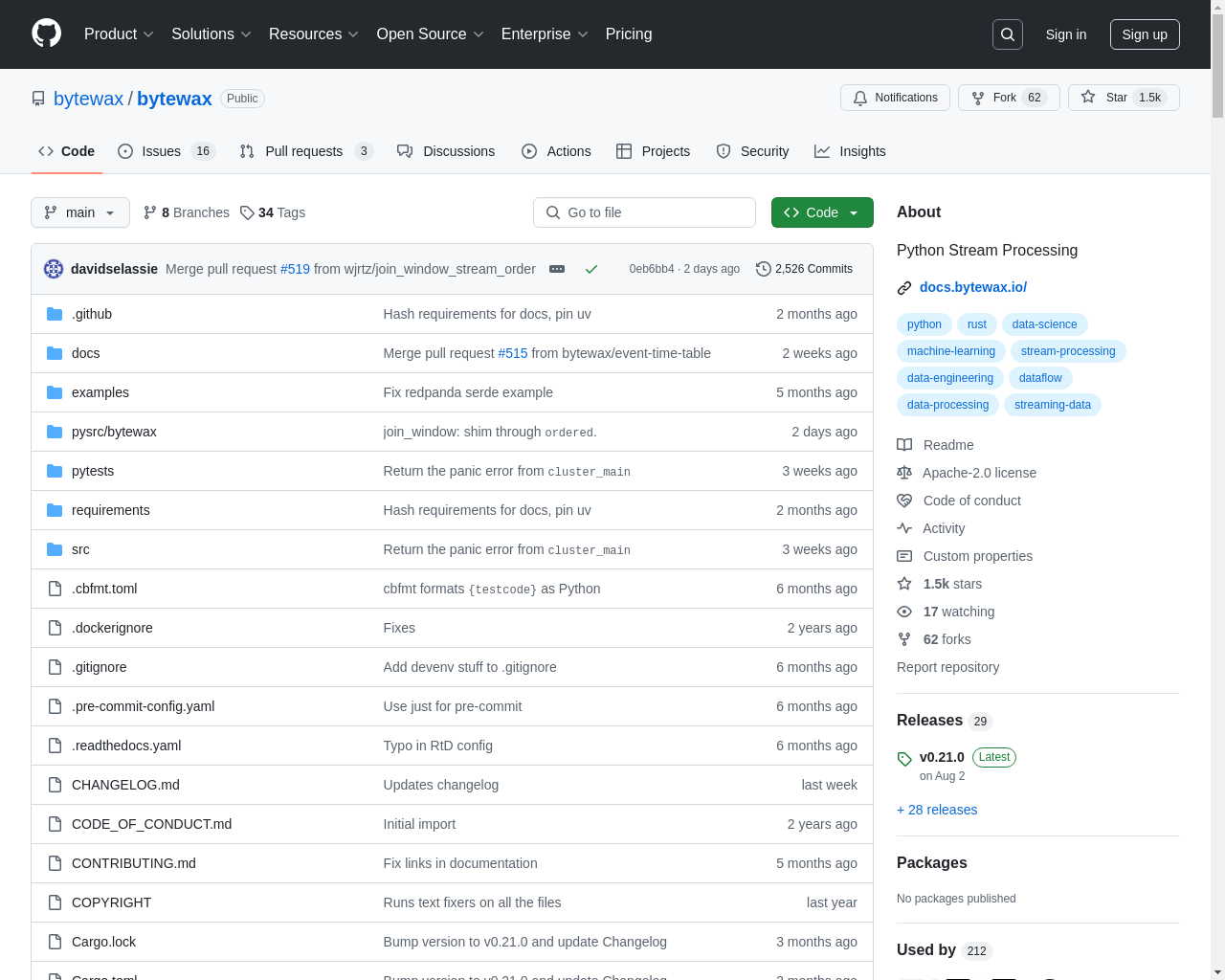Click the Code of conduct heart icon

pyautogui.click(x=904, y=501)
